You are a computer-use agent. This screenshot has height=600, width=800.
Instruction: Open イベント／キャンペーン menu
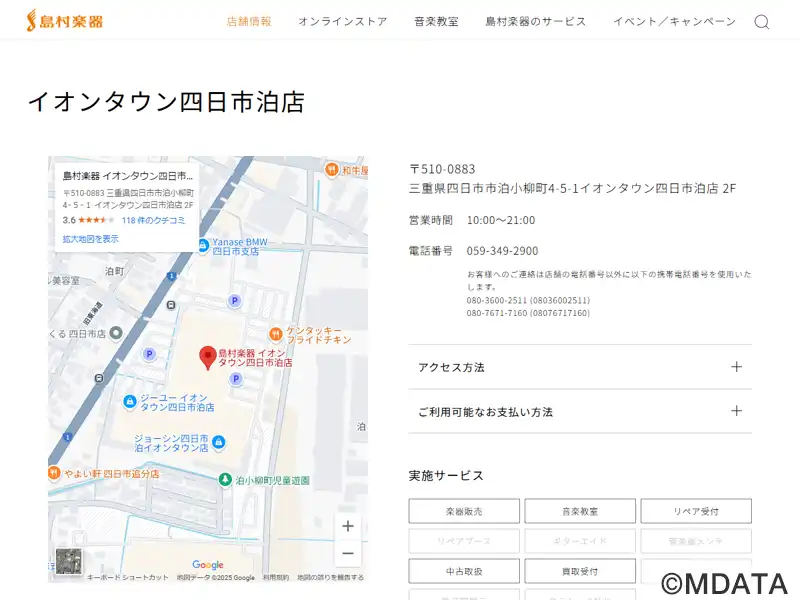tap(674, 21)
